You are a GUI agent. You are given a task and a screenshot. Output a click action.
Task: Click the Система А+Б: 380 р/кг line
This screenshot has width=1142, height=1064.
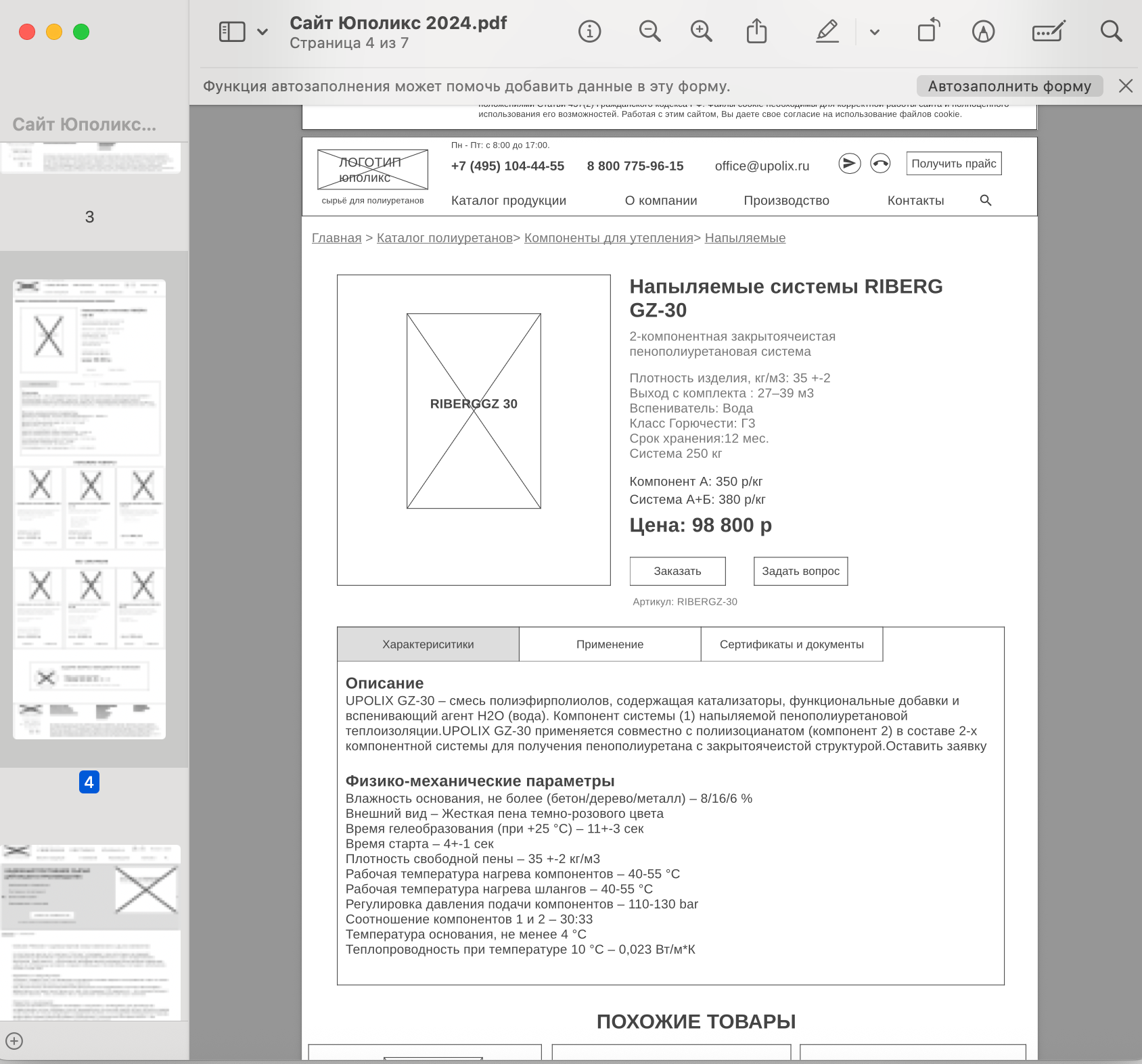pyautogui.click(x=698, y=500)
